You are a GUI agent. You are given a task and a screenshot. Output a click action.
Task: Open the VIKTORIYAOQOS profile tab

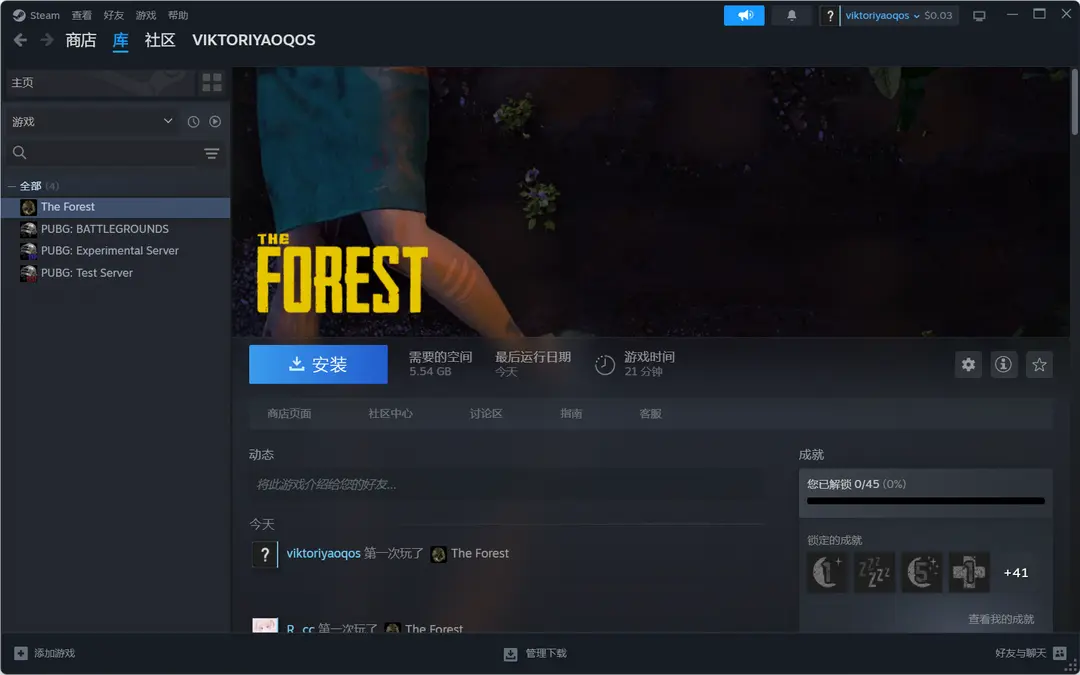253,40
